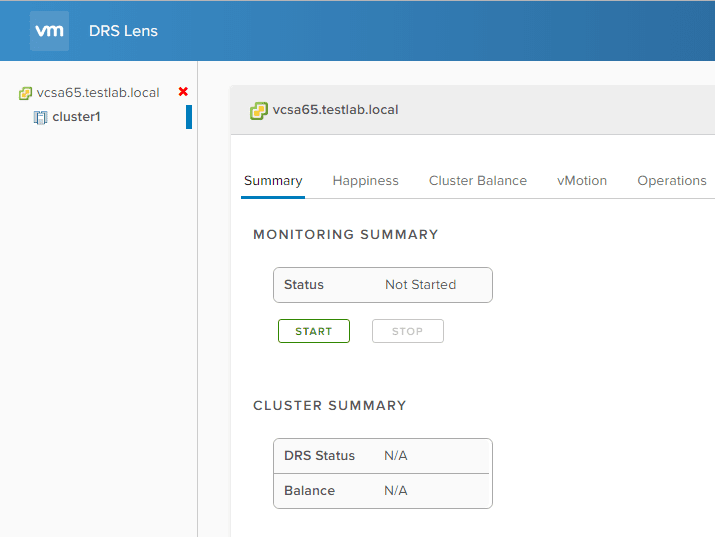Click the "Not Started" status value
Image resolution: width=715 pixels, height=537 pixels.
point(420,285)
